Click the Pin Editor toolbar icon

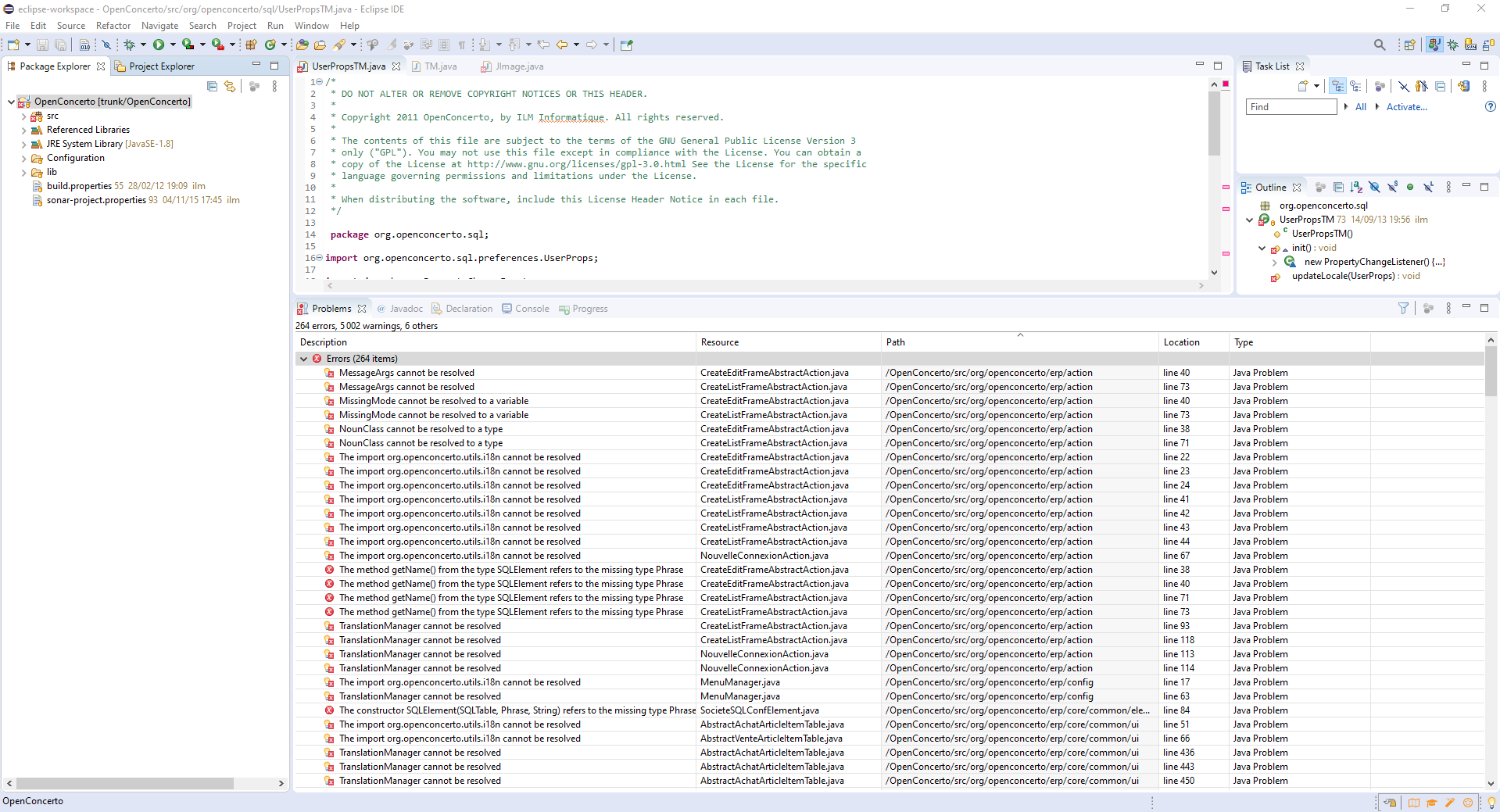click(x=626, y=45)
